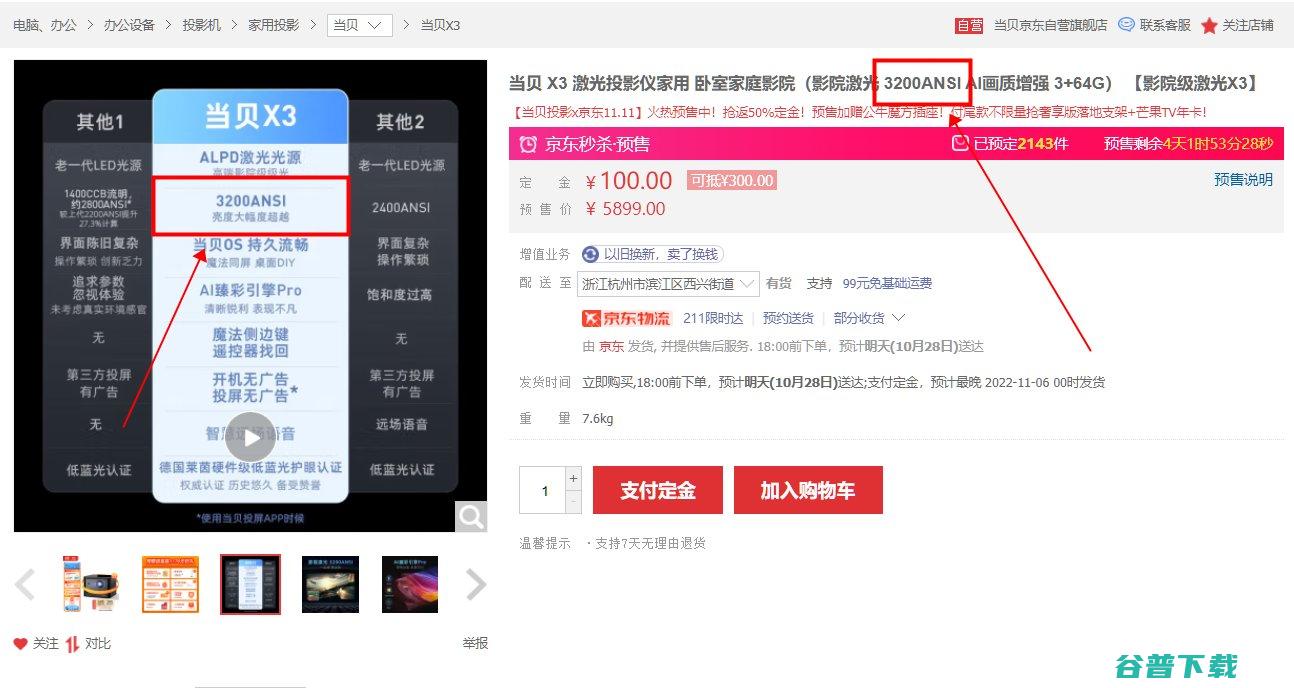Open the 当贝 brand dropdown in breadcrumb
This screenshot has width=1294, height=688.
click(x=359, y=25)
